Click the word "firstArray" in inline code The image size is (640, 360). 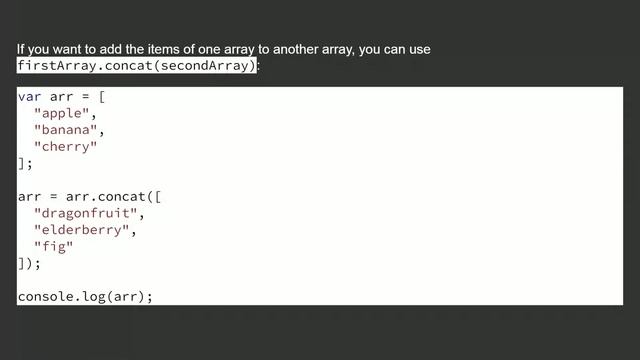(57, 65)
